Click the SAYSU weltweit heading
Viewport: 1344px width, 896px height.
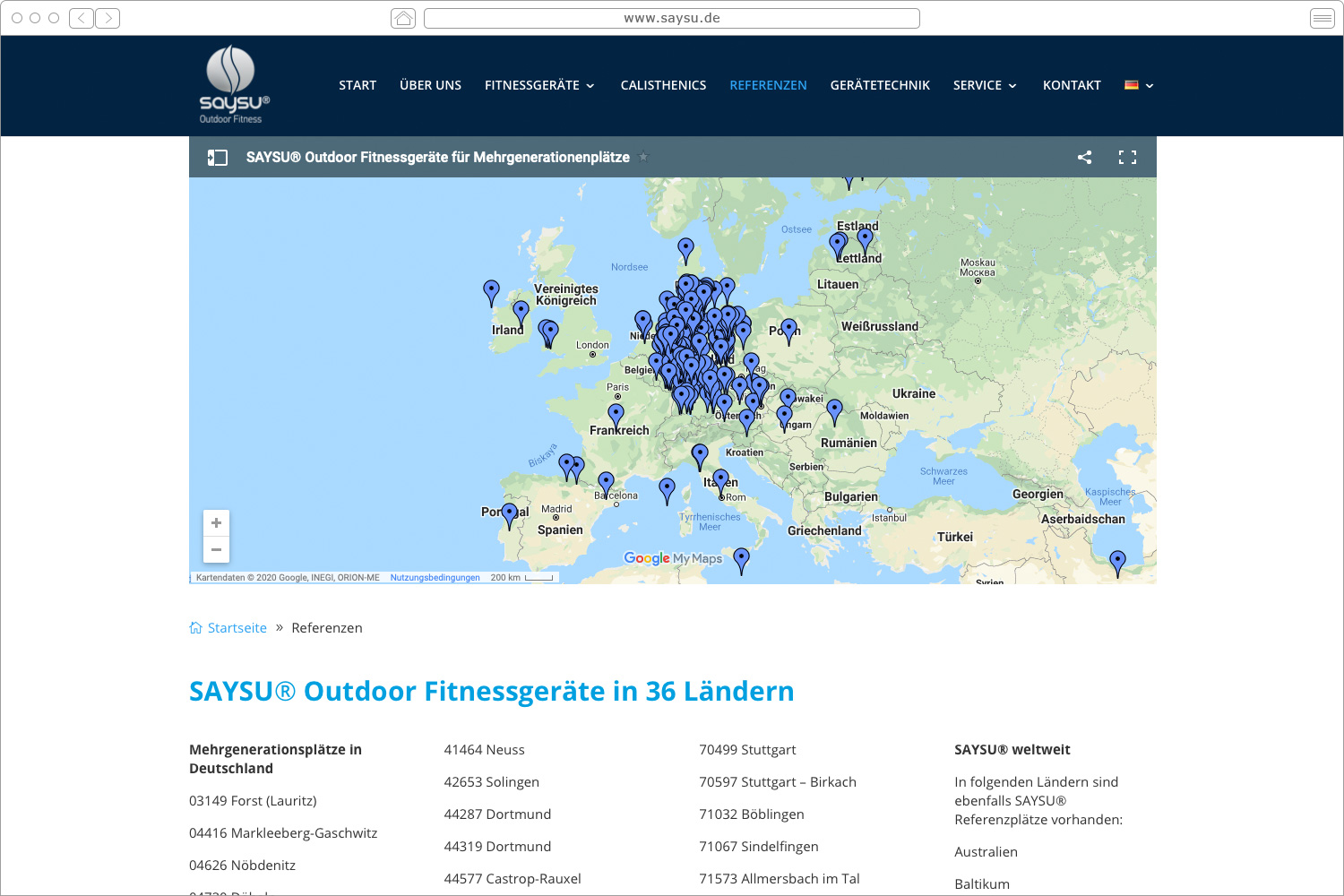point(1012,750)
